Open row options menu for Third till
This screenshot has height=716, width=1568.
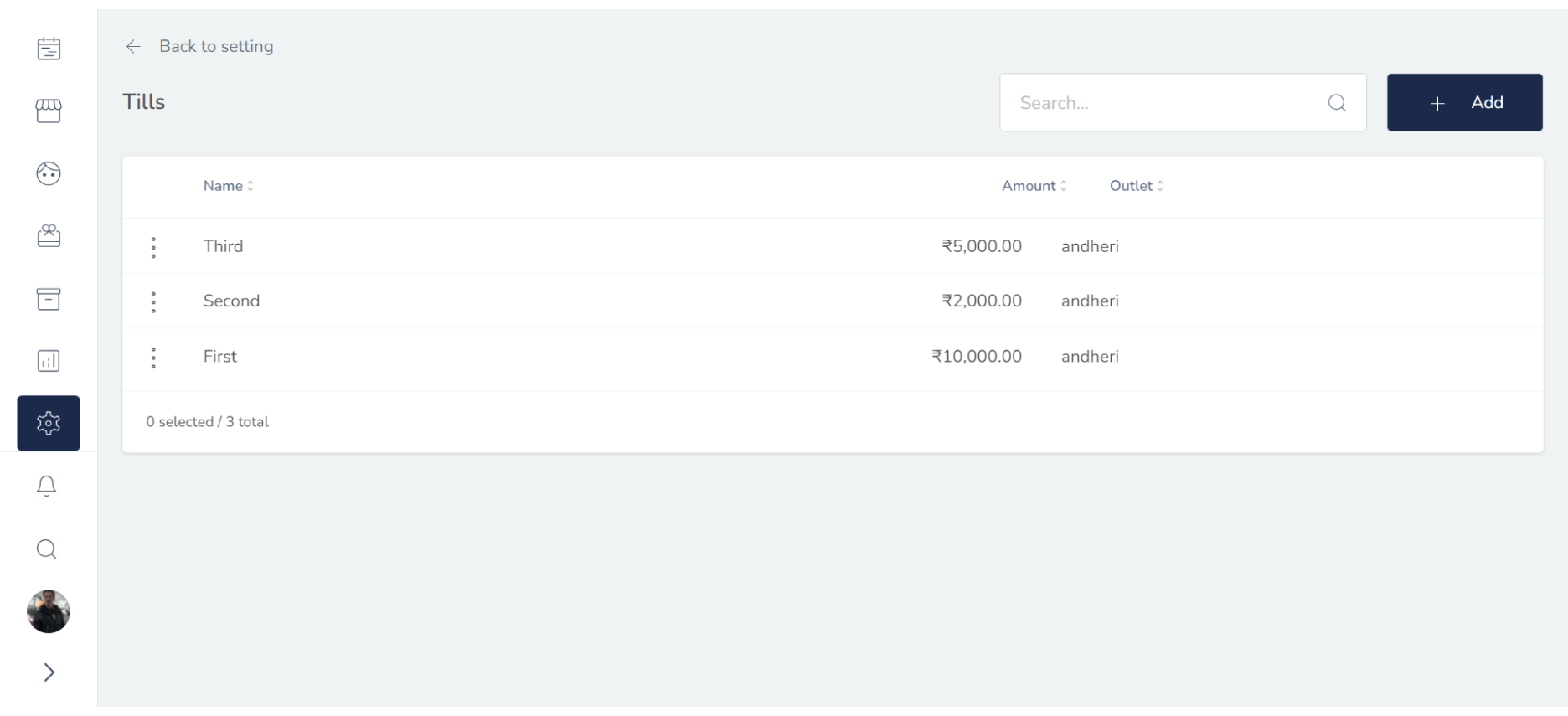[x=153, y=247]
